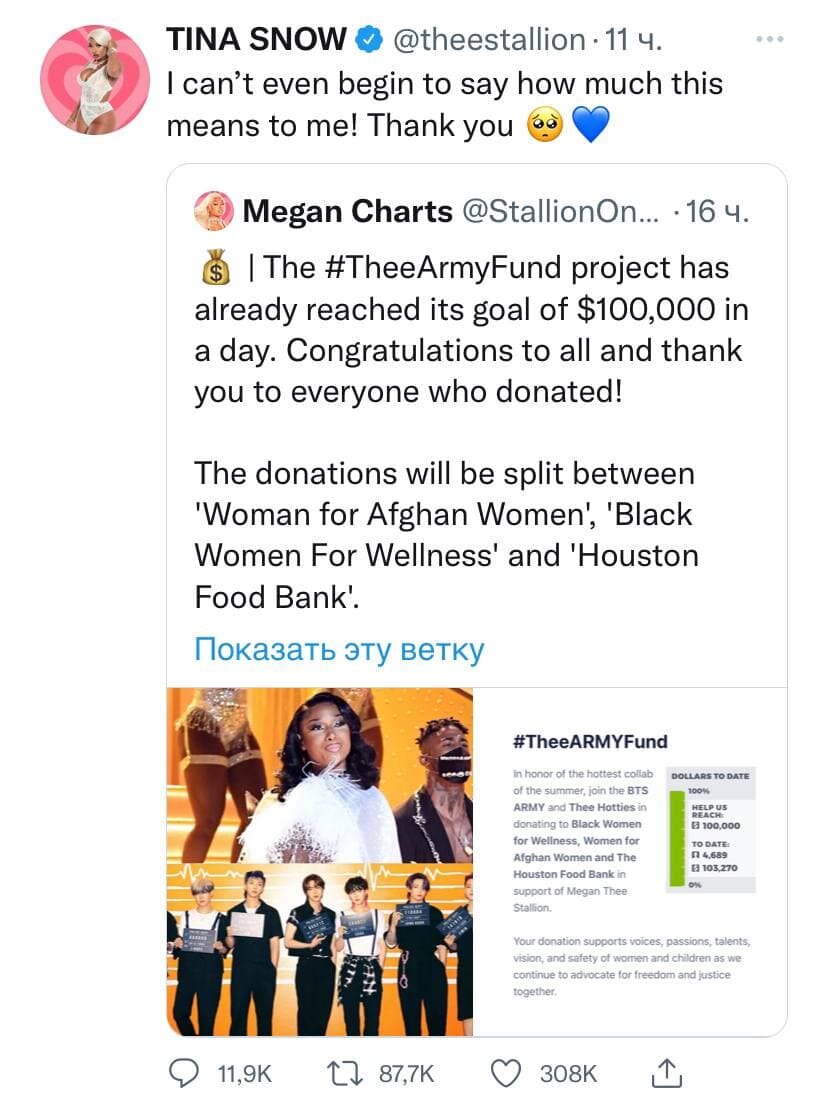Click the money bag emoji in quote
This screenshot has height=1103, width=828.
click(214, 268)
